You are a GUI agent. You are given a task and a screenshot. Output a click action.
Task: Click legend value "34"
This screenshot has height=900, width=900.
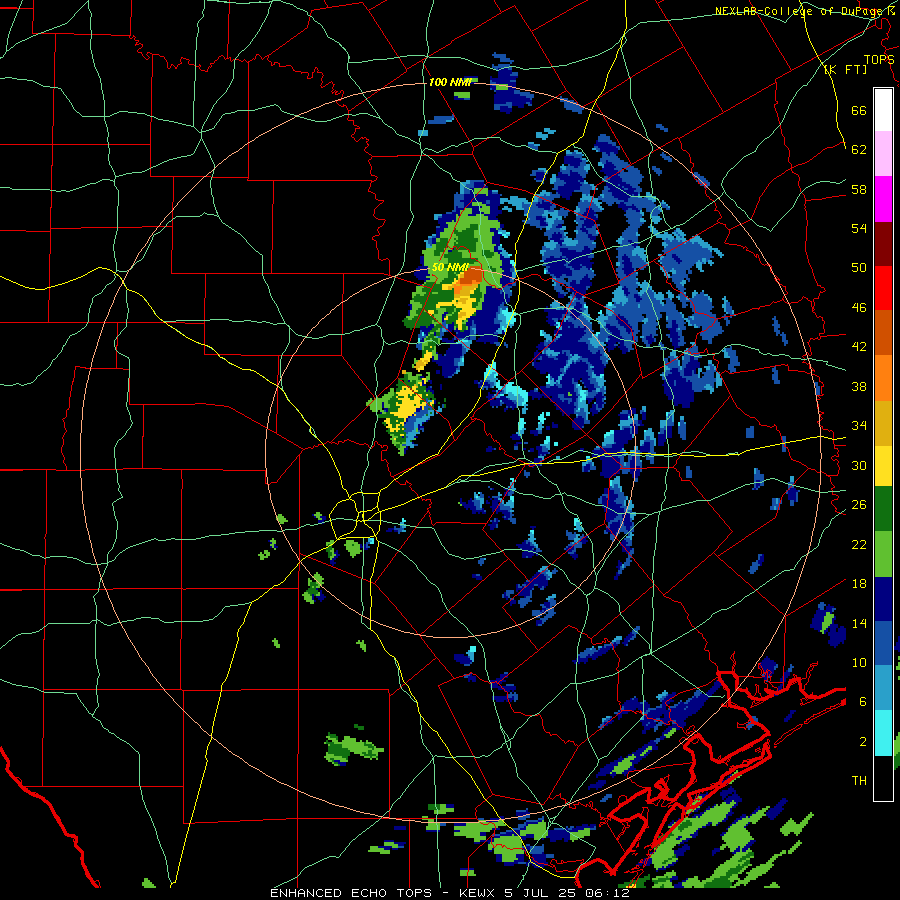[859, 425]
